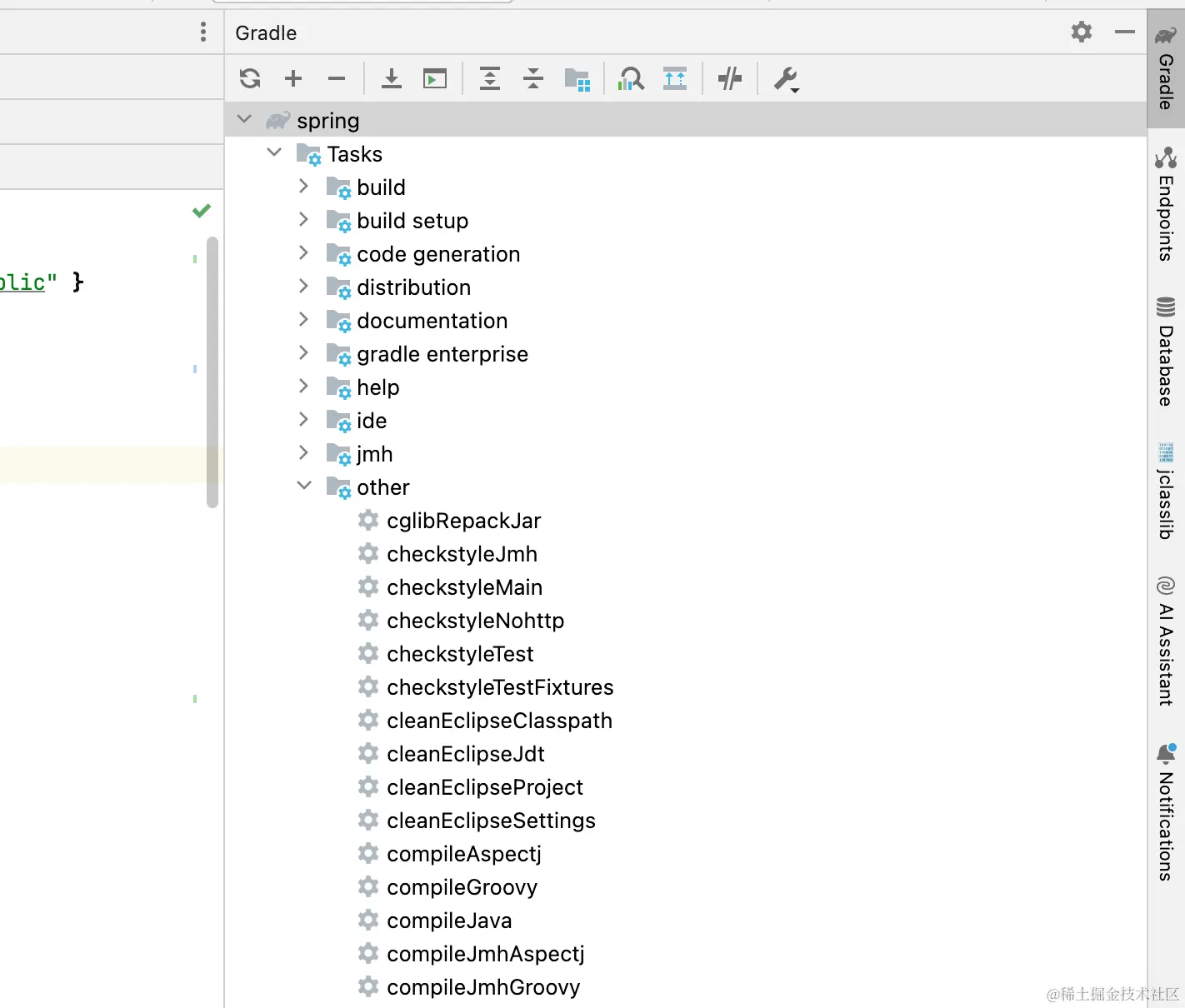Expand the build task group
1185x1008 pixels.
point(304,186)
